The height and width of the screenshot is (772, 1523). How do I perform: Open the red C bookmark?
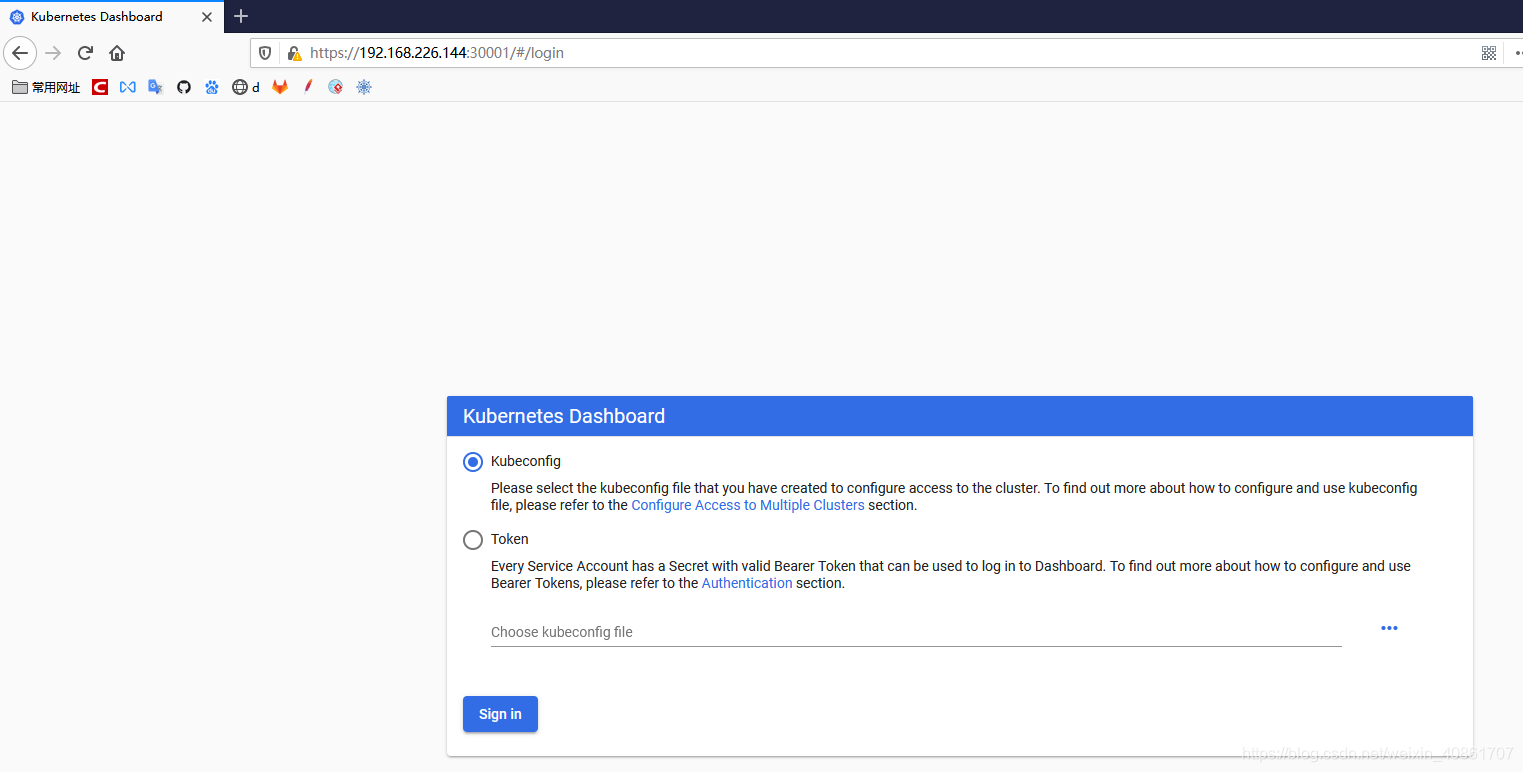coord(100,87)
